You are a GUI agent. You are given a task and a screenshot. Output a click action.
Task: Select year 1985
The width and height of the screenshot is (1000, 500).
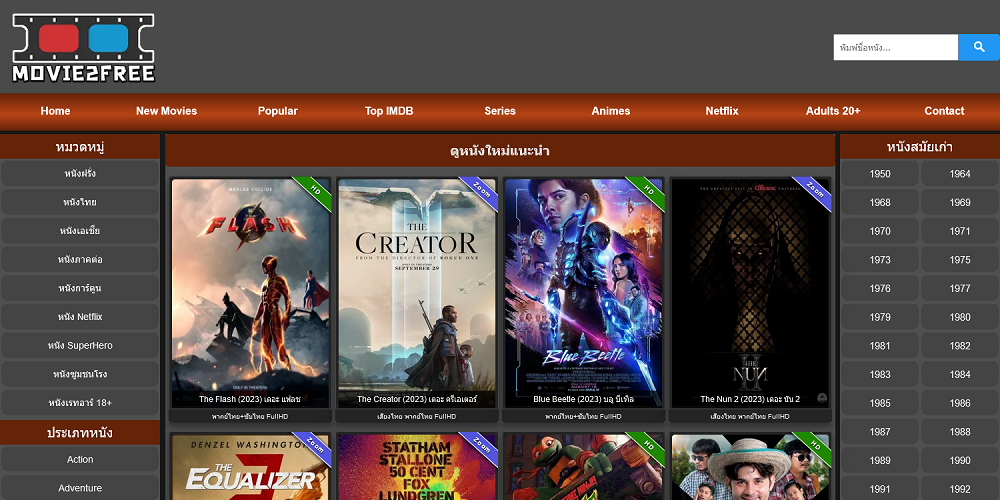[x=879, y=403]
